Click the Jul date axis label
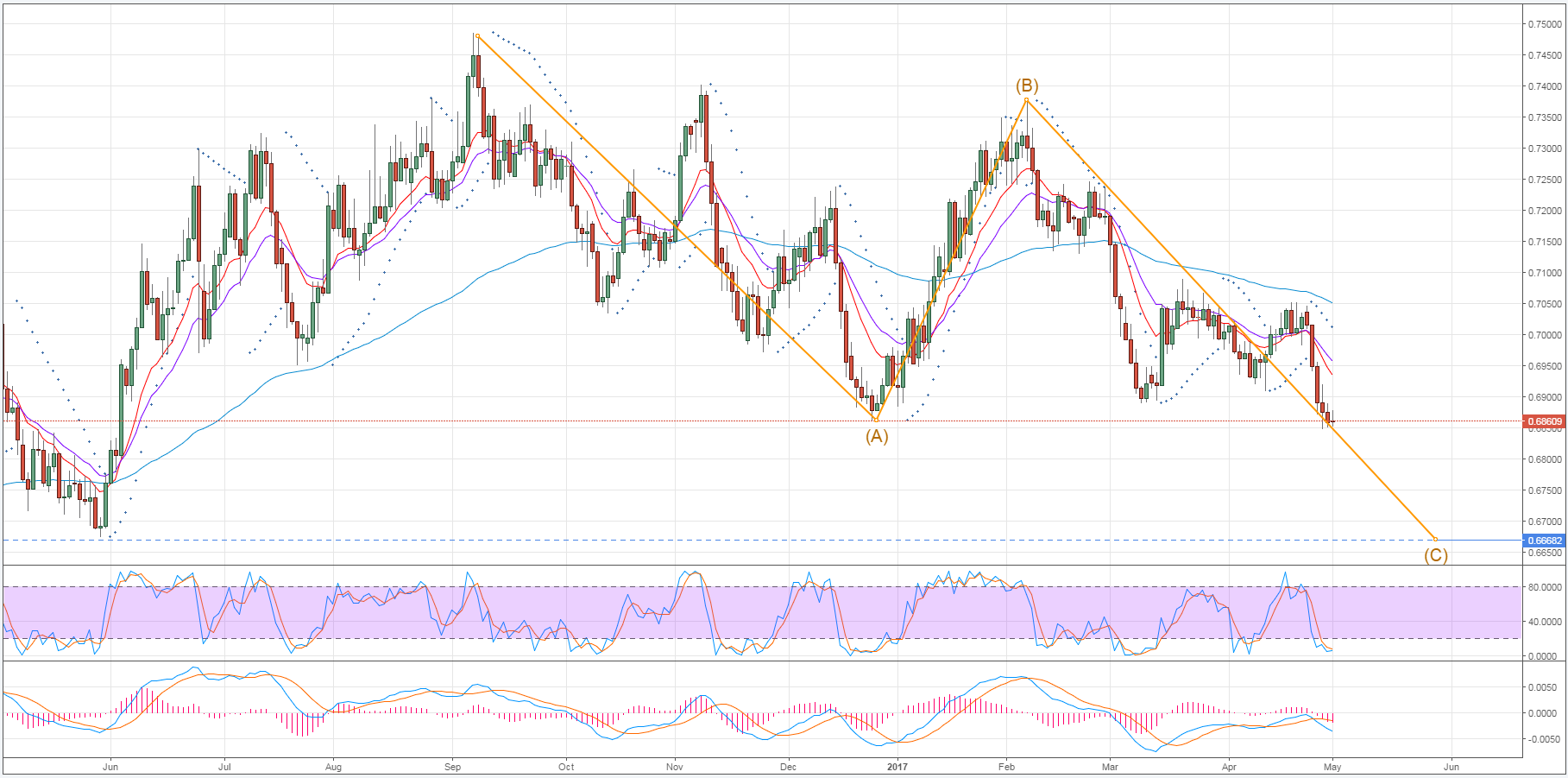Screen dimensions: 1568x778 pos(224,767)
